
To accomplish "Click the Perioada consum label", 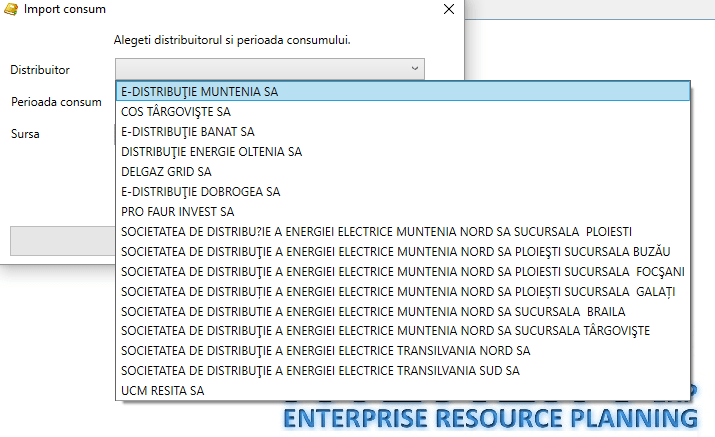I will pyautogui.click(x=56, y=102).
